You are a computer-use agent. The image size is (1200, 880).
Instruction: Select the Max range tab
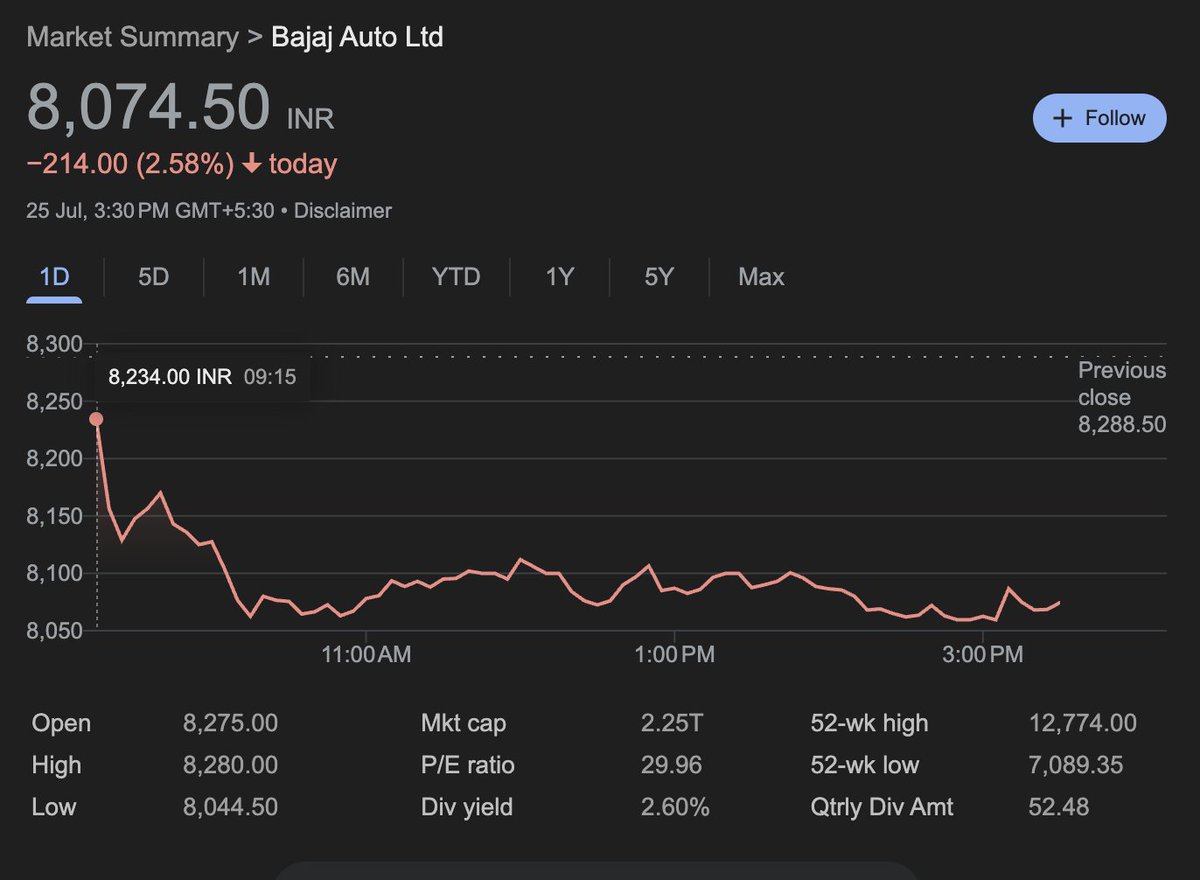click(761, 277)
